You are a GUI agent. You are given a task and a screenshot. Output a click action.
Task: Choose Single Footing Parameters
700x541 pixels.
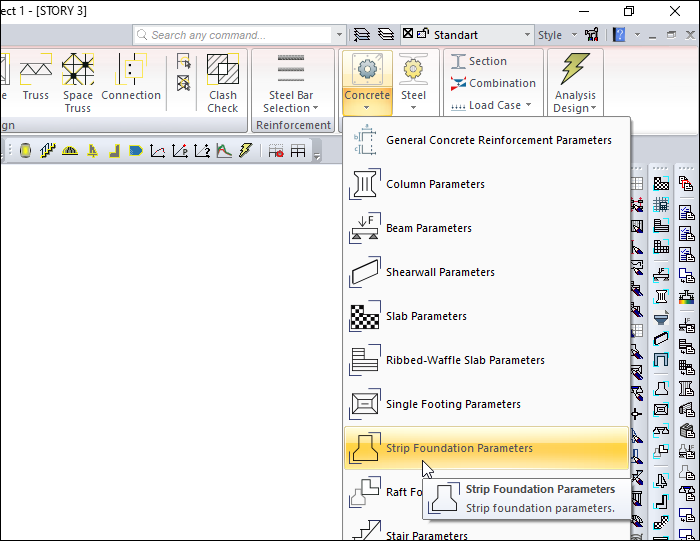[453, 404]
